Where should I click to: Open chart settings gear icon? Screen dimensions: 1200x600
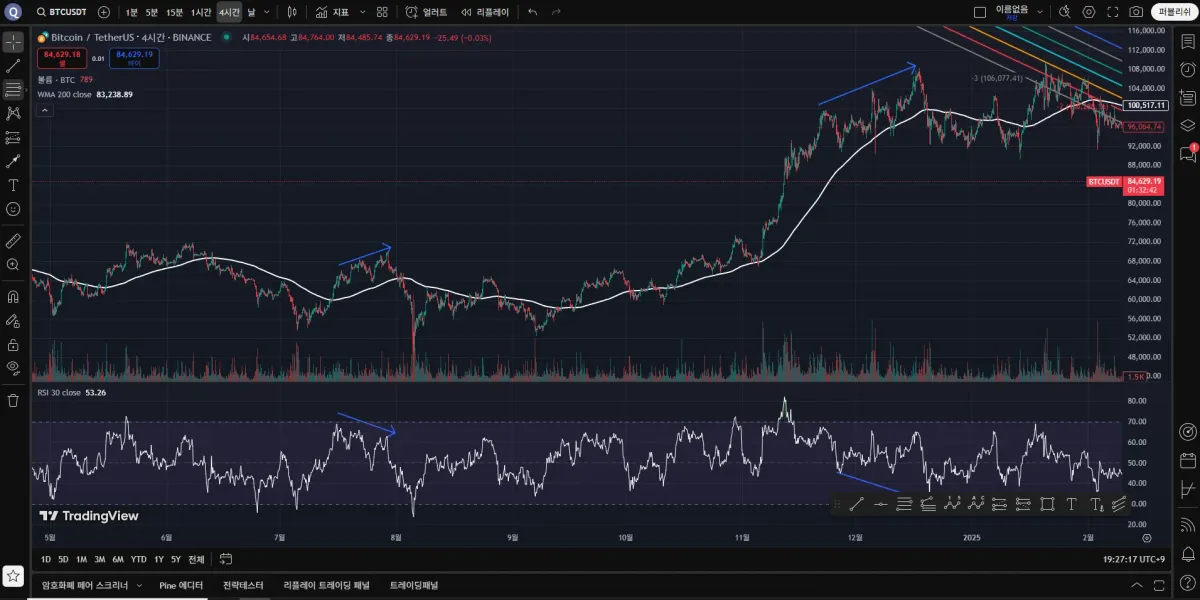[1089, 12]
